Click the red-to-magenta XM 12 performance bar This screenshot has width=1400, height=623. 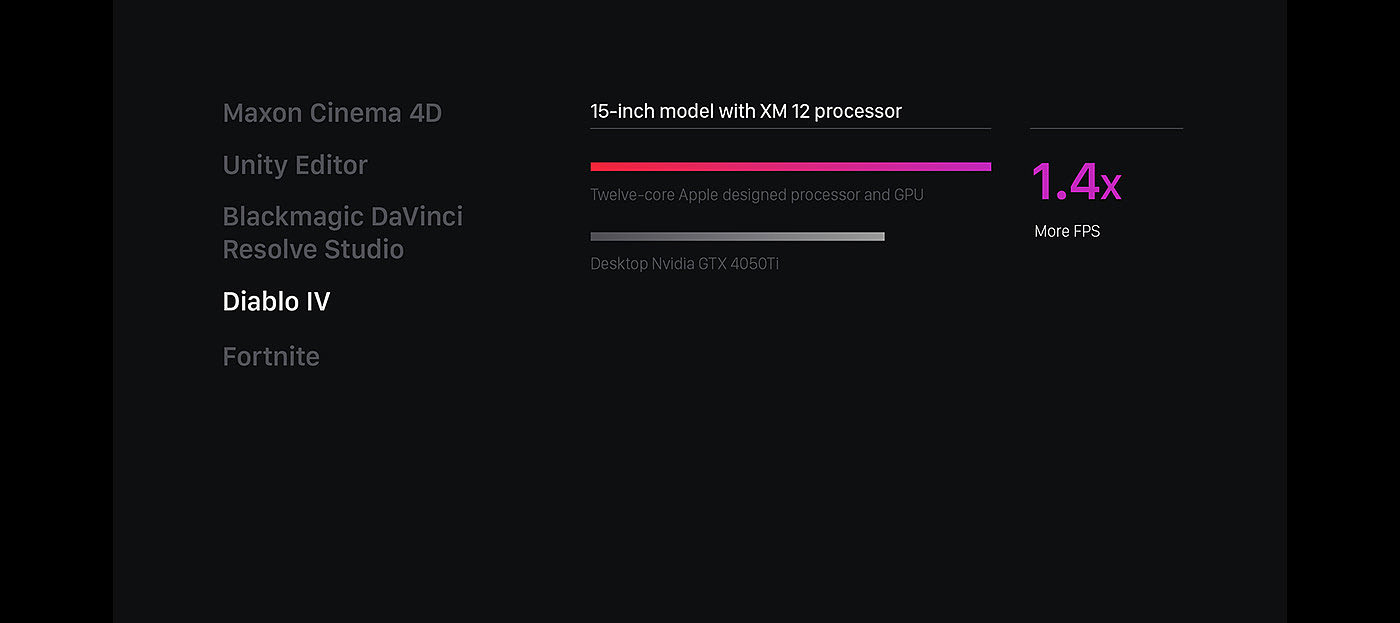pyautogui.click(x=790, y=167)
